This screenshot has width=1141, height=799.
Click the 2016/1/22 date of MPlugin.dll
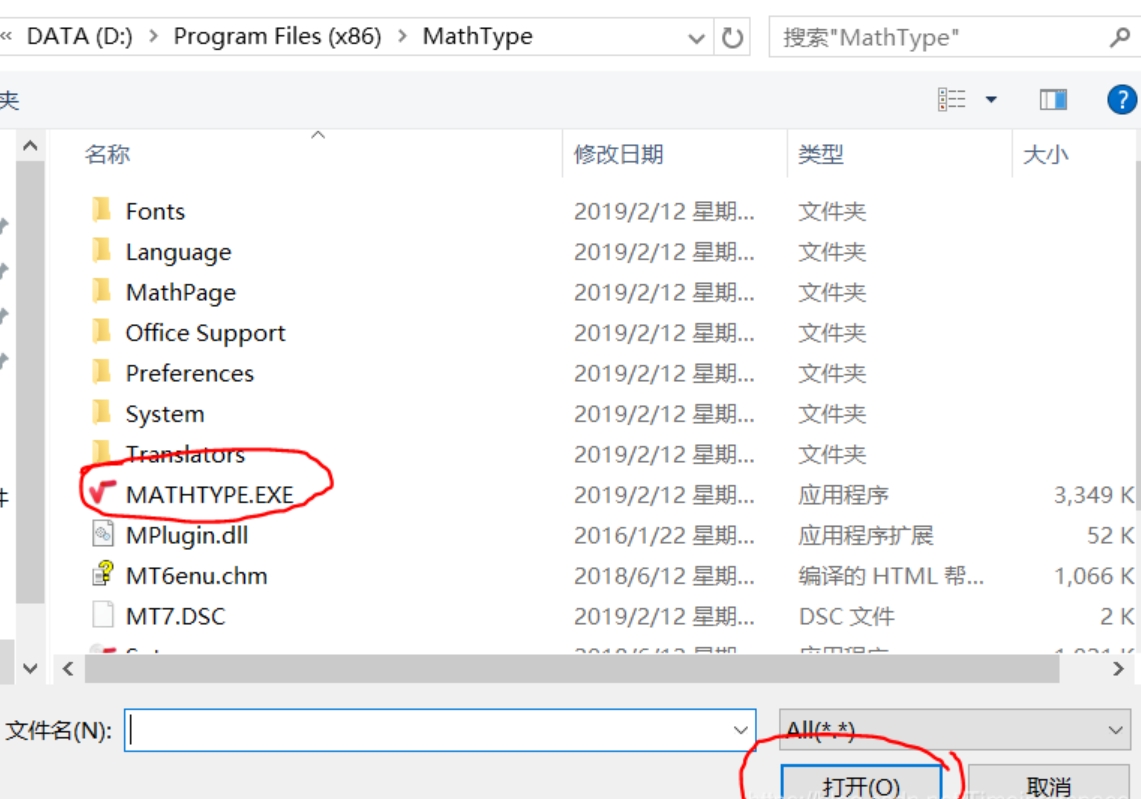pyautogui.click(x=664, y=536)
